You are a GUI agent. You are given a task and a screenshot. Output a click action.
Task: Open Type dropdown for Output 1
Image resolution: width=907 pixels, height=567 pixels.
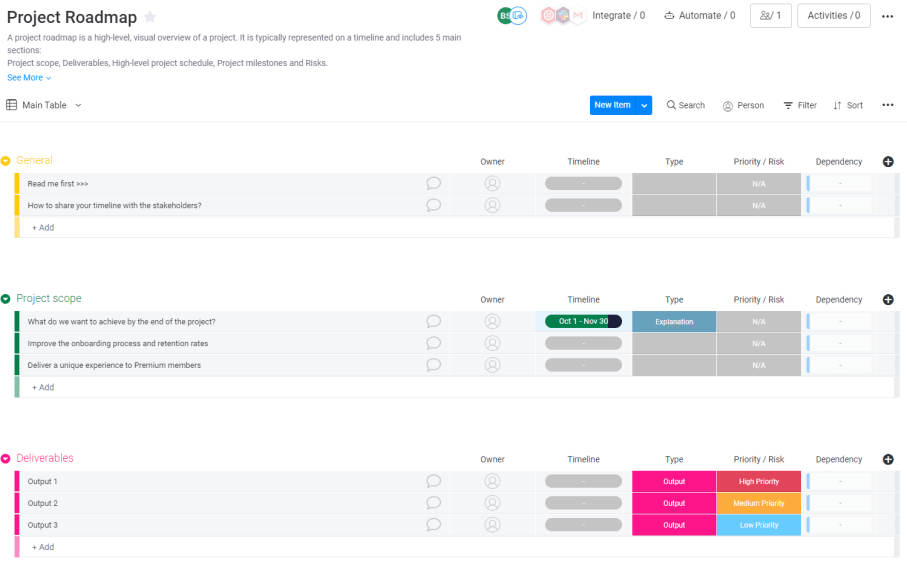[674, 481]
